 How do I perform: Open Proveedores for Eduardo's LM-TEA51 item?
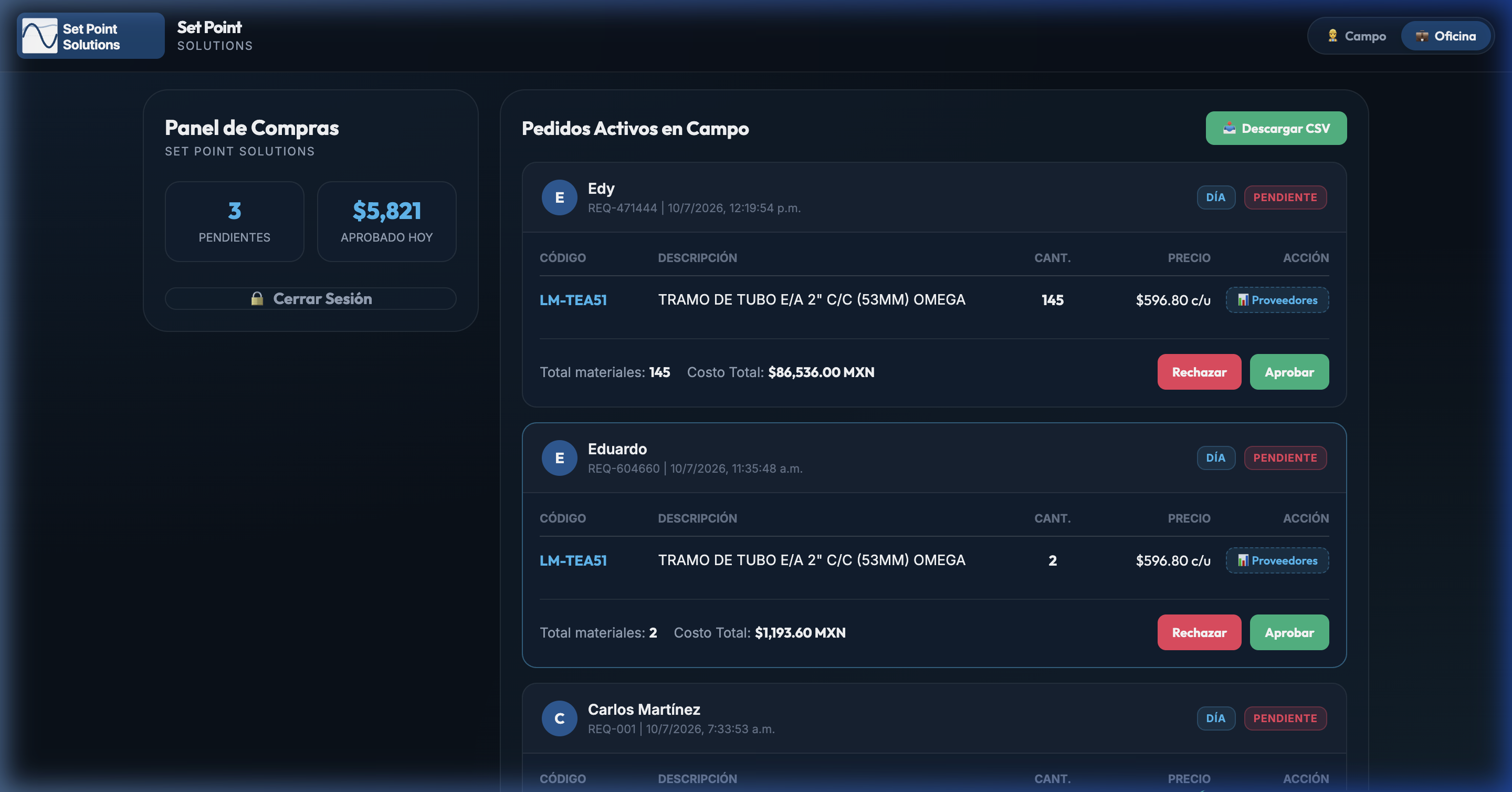pos(1277,561)
